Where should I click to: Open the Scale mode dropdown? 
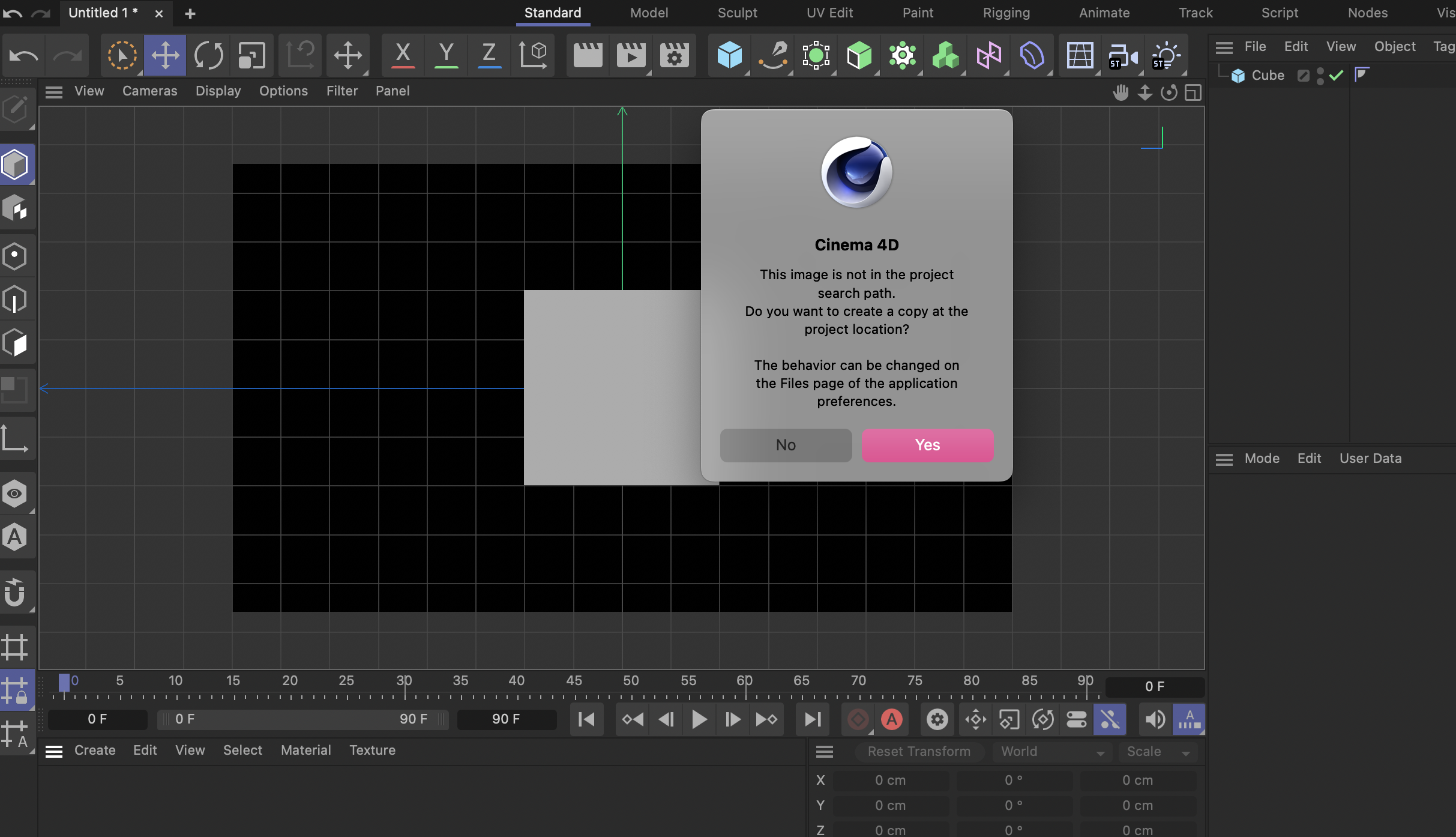pos(1158,752)
